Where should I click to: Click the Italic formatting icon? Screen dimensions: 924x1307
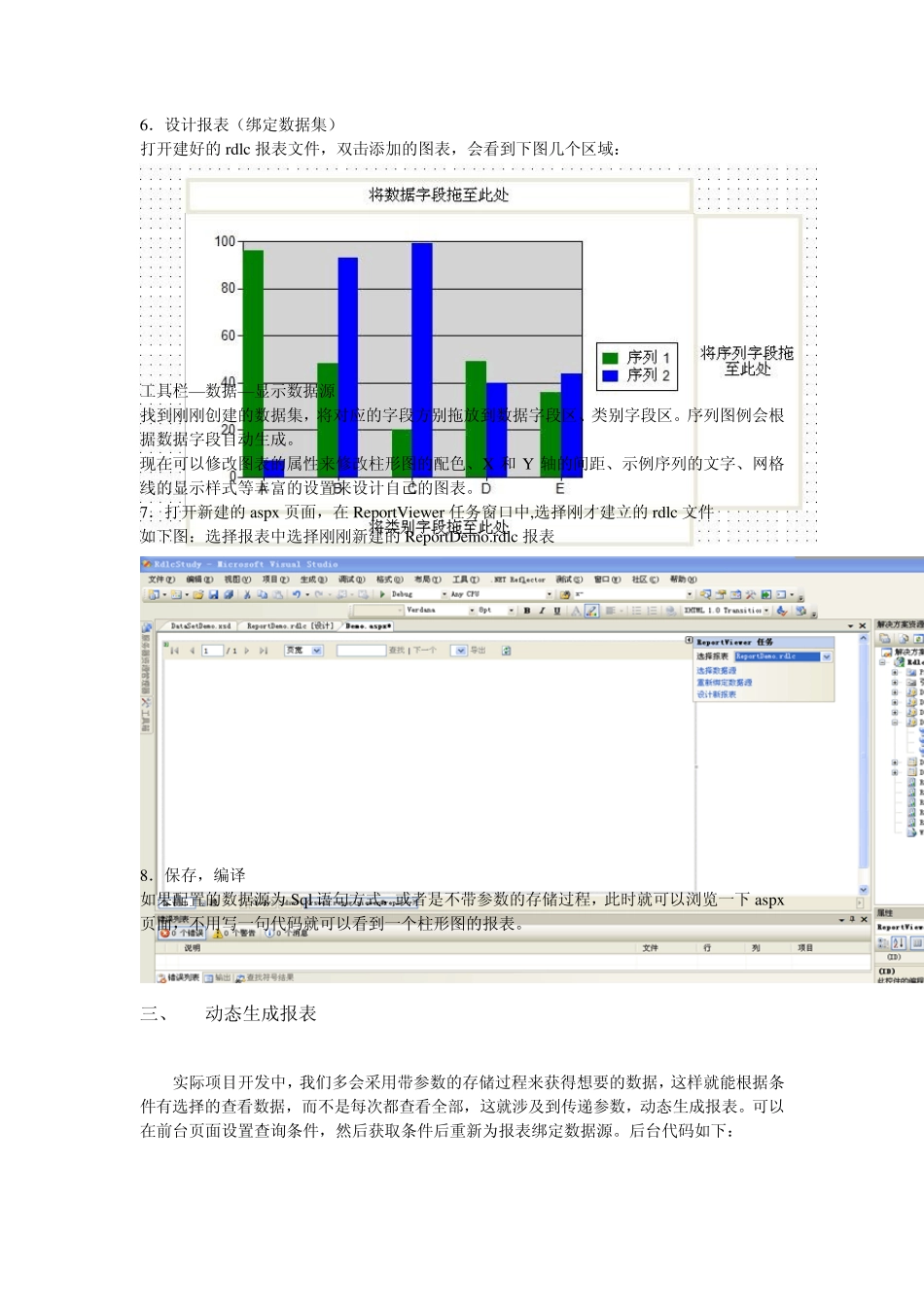542,611
